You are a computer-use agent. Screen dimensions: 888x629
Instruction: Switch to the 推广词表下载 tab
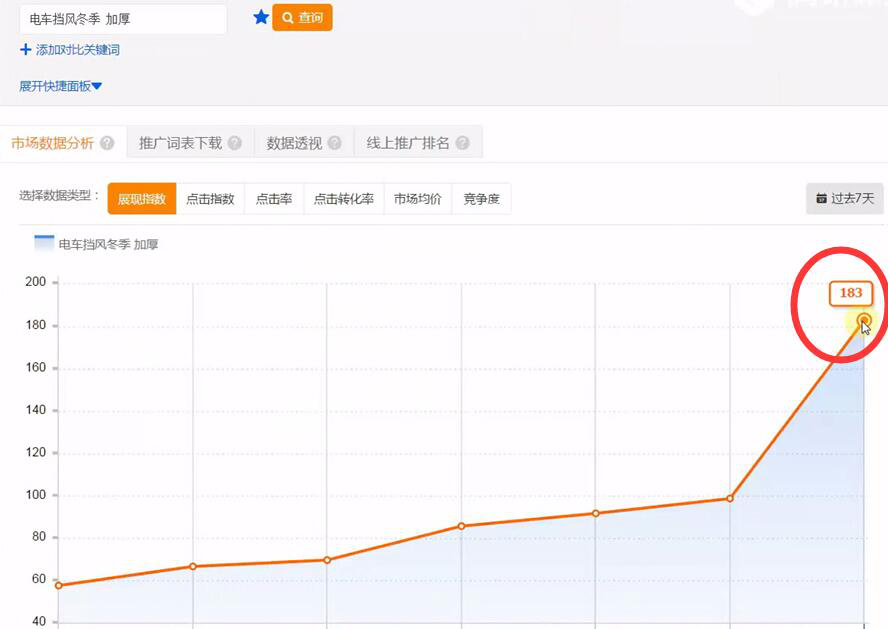click(x=181, y=143)
